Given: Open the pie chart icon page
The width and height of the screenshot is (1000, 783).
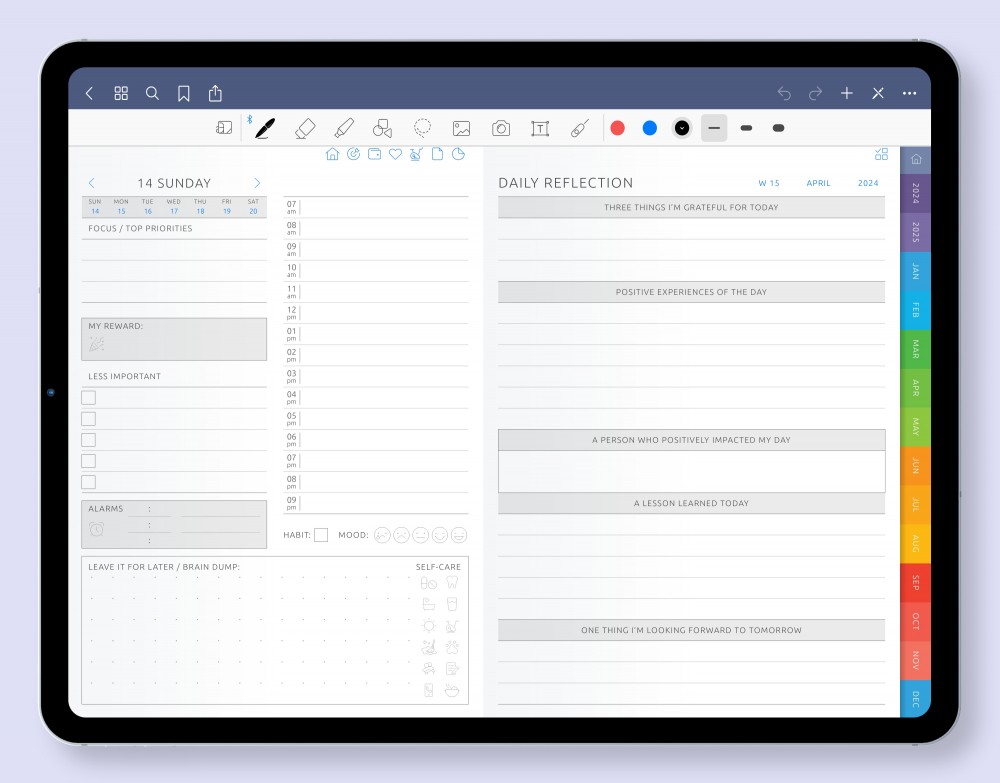Looking at the screenshot, I should pyautogui.click(x=459, y=154).
